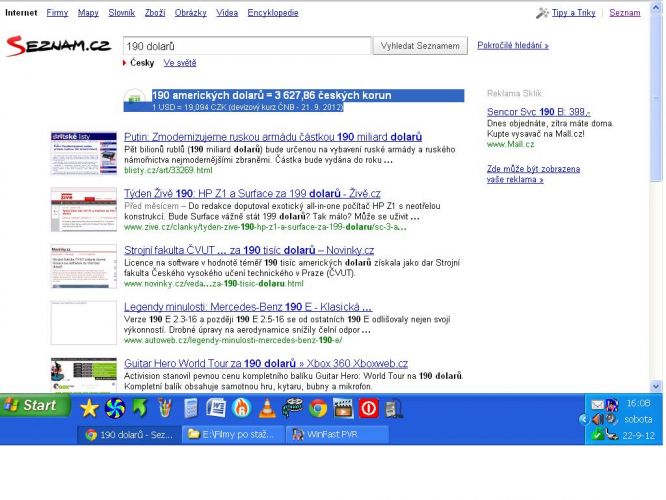Viewport: 666px width, 500px height.
Task: Open the Tipy a Triky link
Action: [x=573, y=13]
